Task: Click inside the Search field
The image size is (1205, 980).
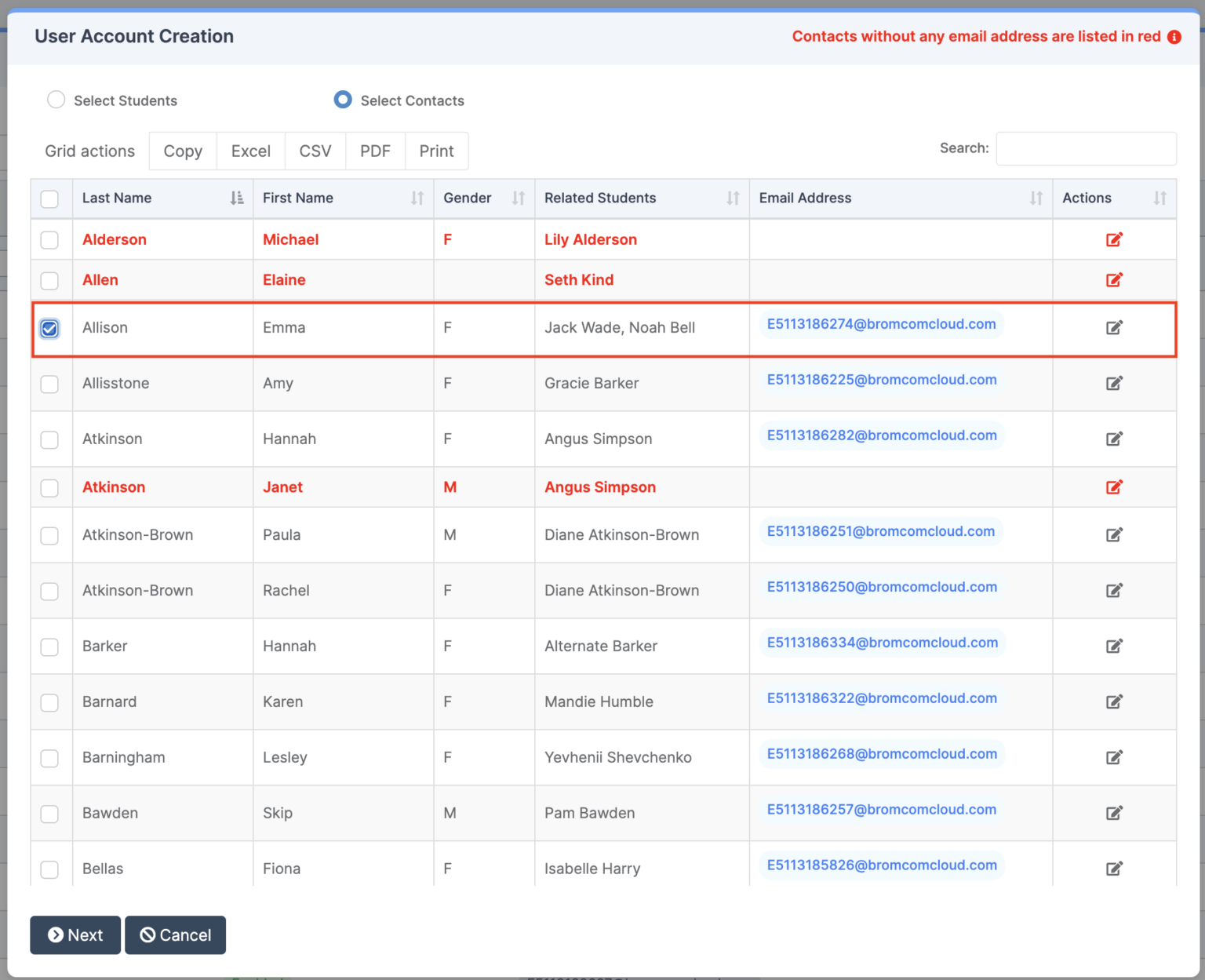Action: click(x=1086, y=148)
